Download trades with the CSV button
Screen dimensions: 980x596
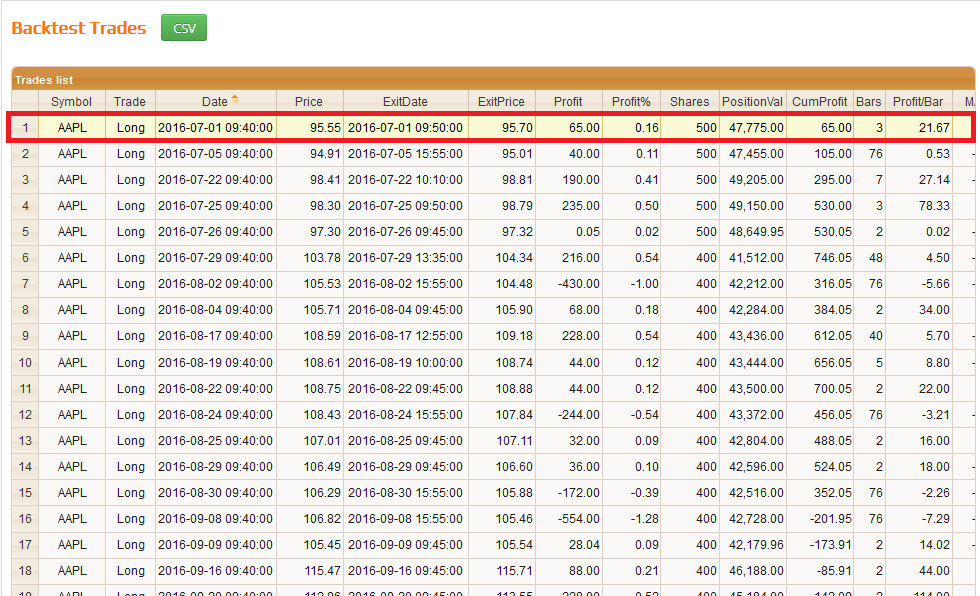[x=184, y=28]
